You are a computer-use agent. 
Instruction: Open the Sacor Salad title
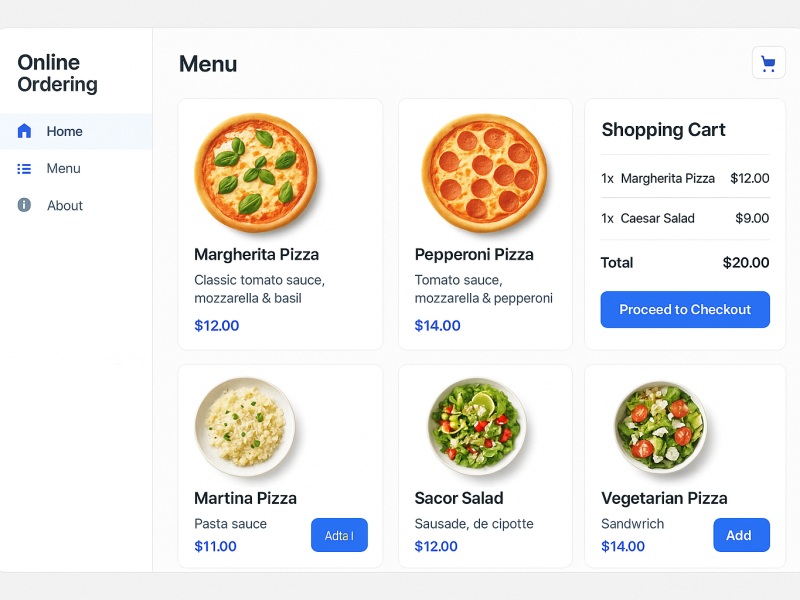pyautogui.click(x=459, y=498)
